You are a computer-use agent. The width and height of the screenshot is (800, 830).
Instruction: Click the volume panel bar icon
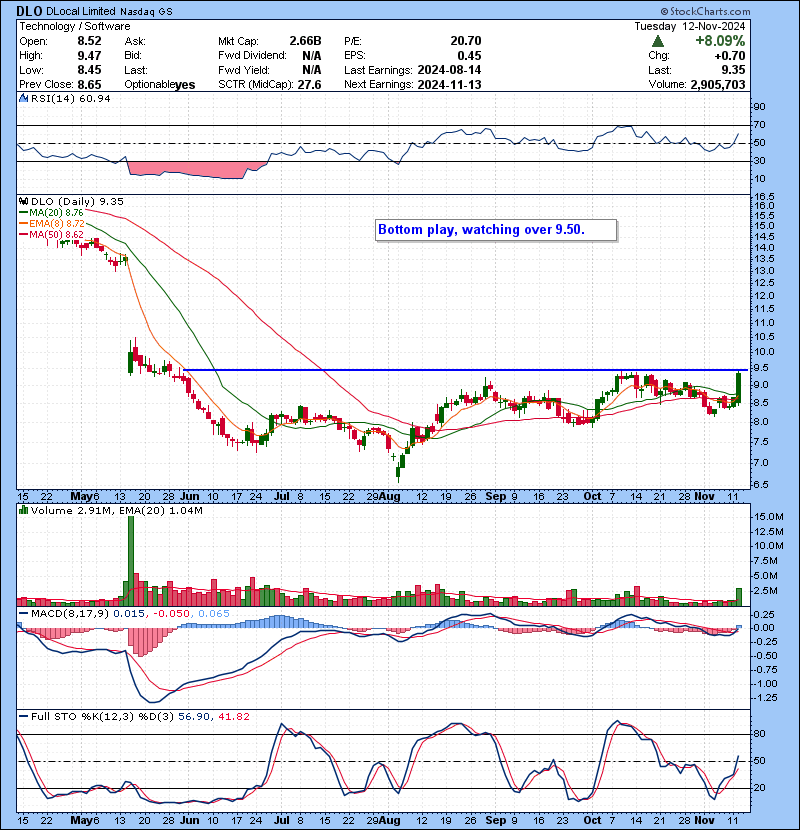tap(23, 510)
